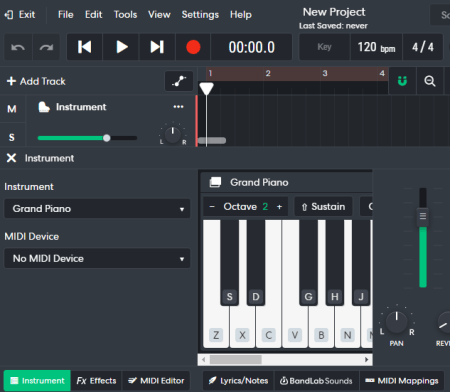Start playback with the play button
The height and width of the screenshot is (392, 450).
(x=121, y=47)
